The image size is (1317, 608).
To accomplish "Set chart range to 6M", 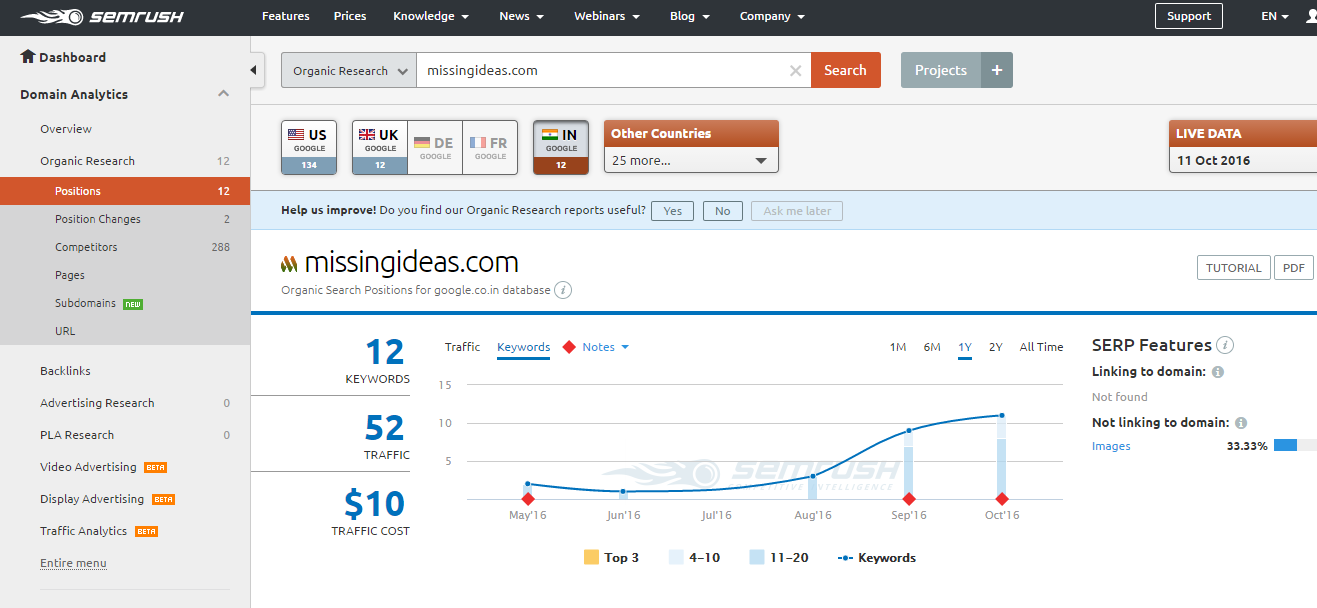I will click(932, 347).
